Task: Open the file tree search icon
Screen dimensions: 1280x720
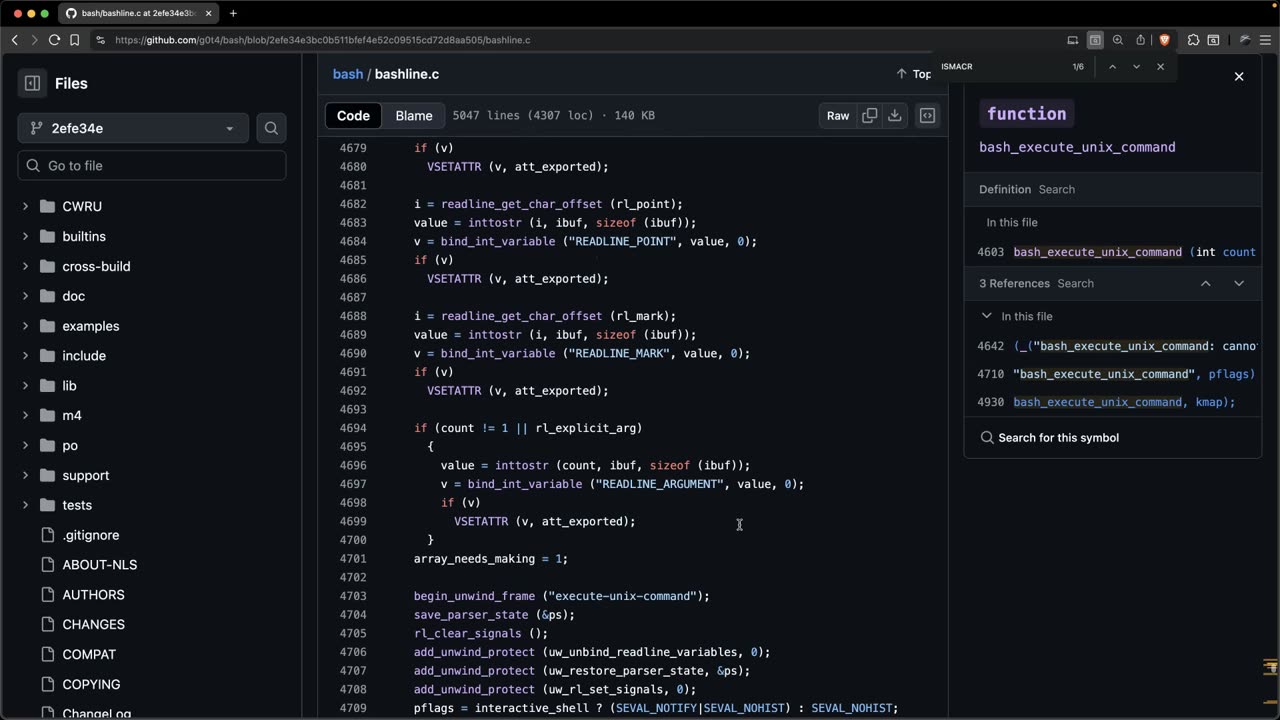Action: click(x=271, y=128)
